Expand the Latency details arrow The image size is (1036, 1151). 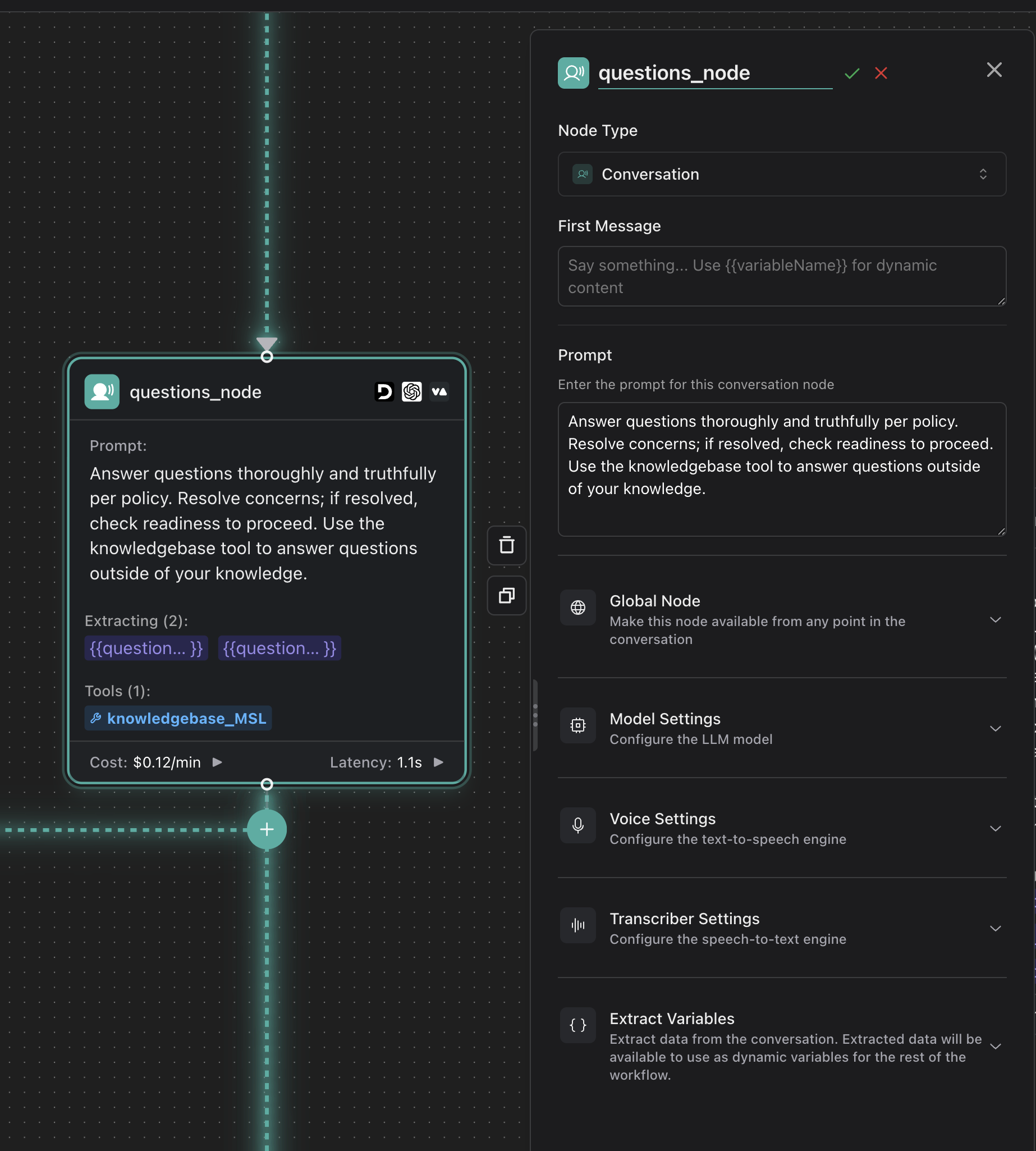click(438, 762)
